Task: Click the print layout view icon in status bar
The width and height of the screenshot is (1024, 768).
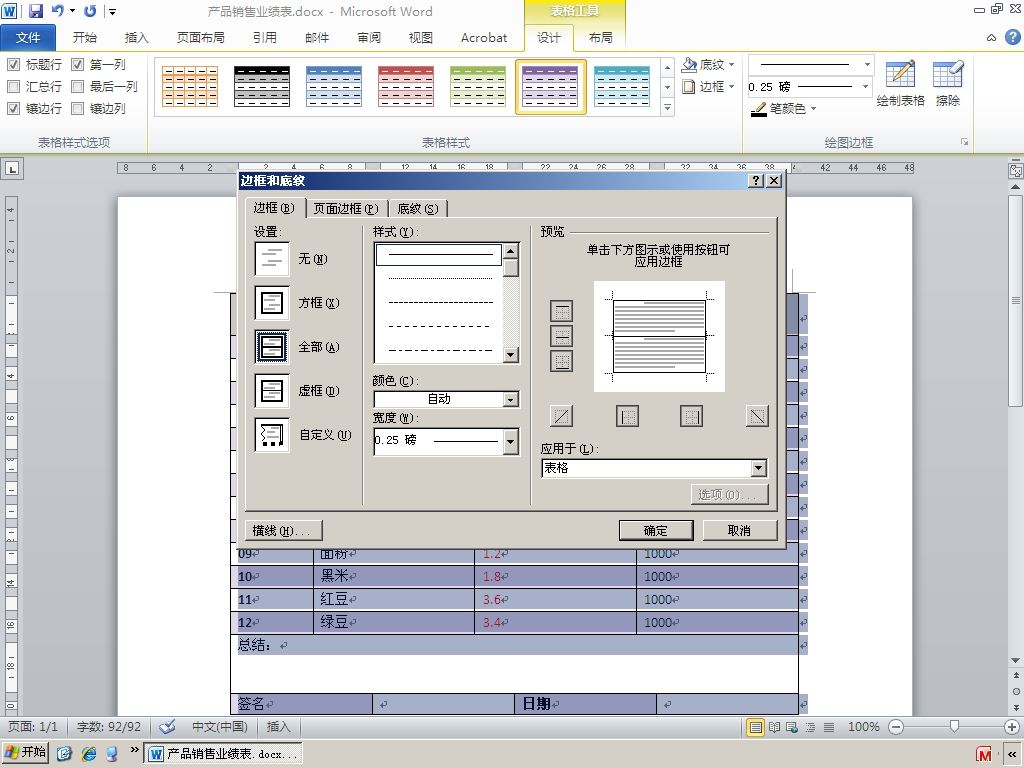Action: click(756, 727)
